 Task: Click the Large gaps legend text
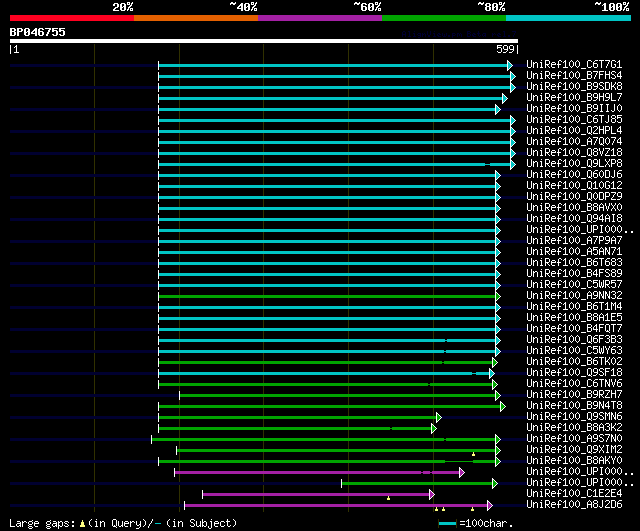click(x=123, y=524)
